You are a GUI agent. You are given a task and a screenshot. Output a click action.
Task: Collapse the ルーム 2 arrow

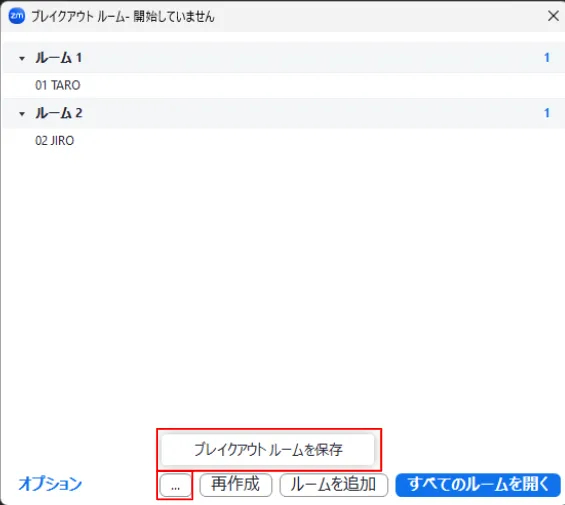22,114
